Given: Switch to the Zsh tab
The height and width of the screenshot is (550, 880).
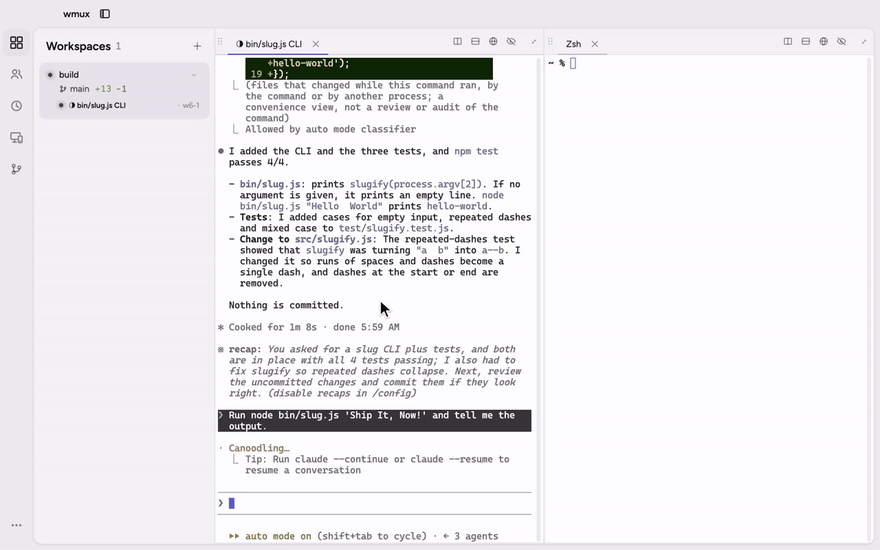Looking at the screenshot, I should (x=574, y=44).
